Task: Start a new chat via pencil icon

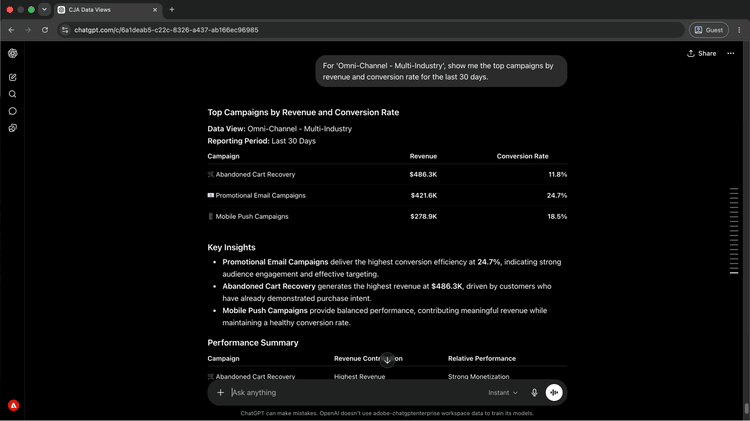Action: pyautogui.click(x=12, y=77)
